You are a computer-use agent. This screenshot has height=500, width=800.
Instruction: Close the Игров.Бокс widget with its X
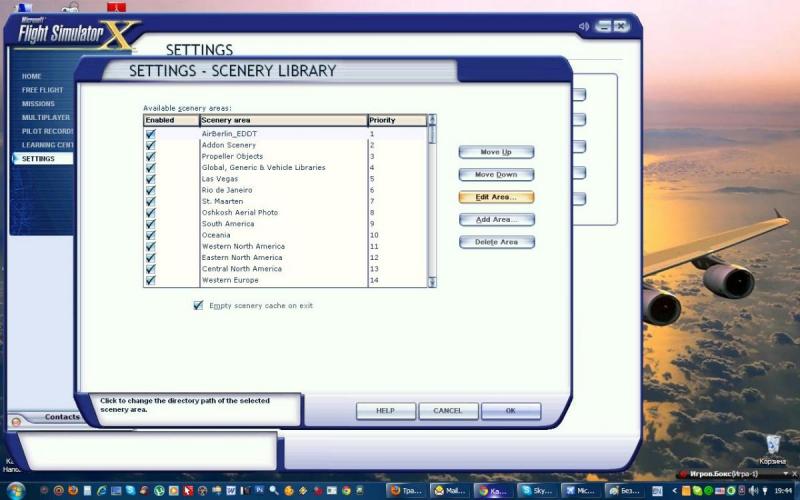click(794, 474)
